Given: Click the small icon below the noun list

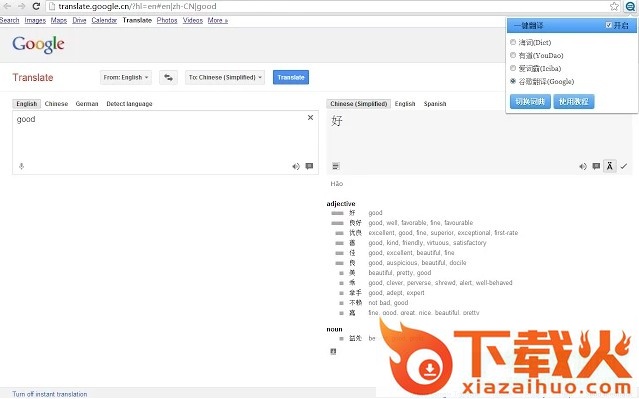Looking at the screenshot, I should 333,351.
